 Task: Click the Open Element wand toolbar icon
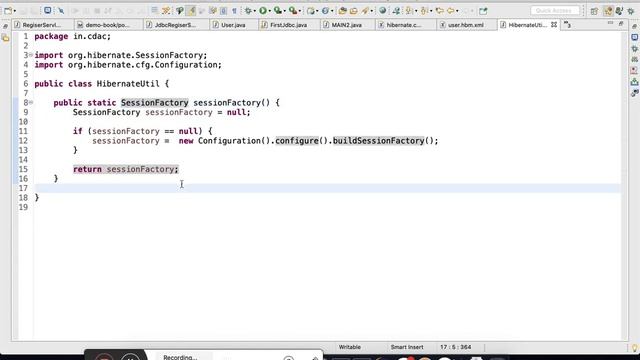[166, 11]
